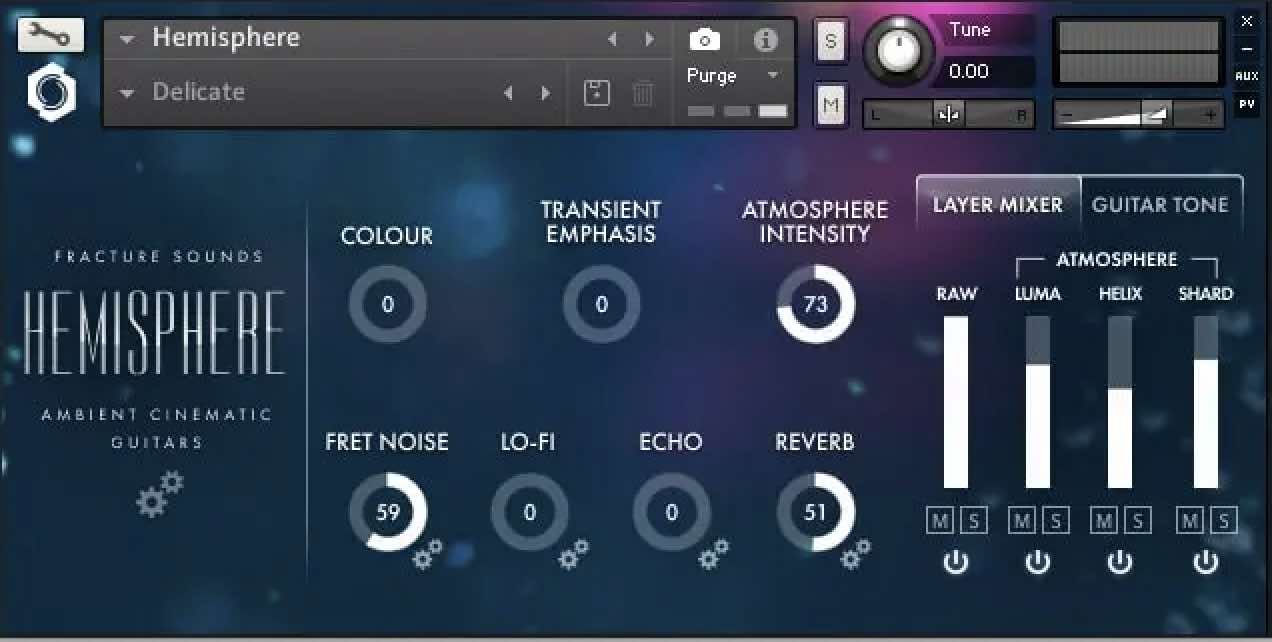Toggle SHARD layer power icon
The height and width of the screenshot is (642, 1272).
click(1206, 562)
